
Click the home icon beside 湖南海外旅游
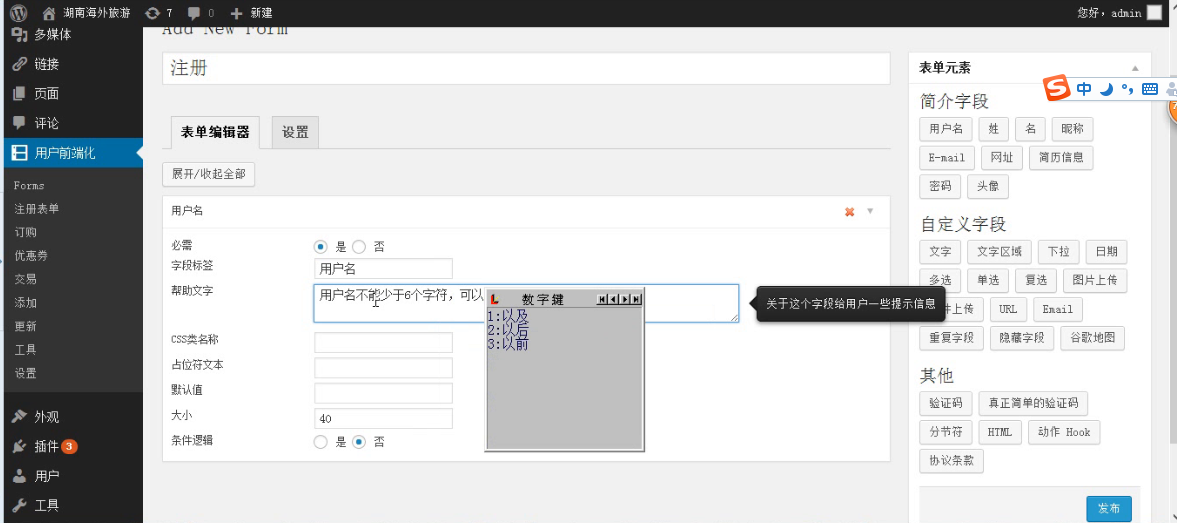(x=50, y=13)
